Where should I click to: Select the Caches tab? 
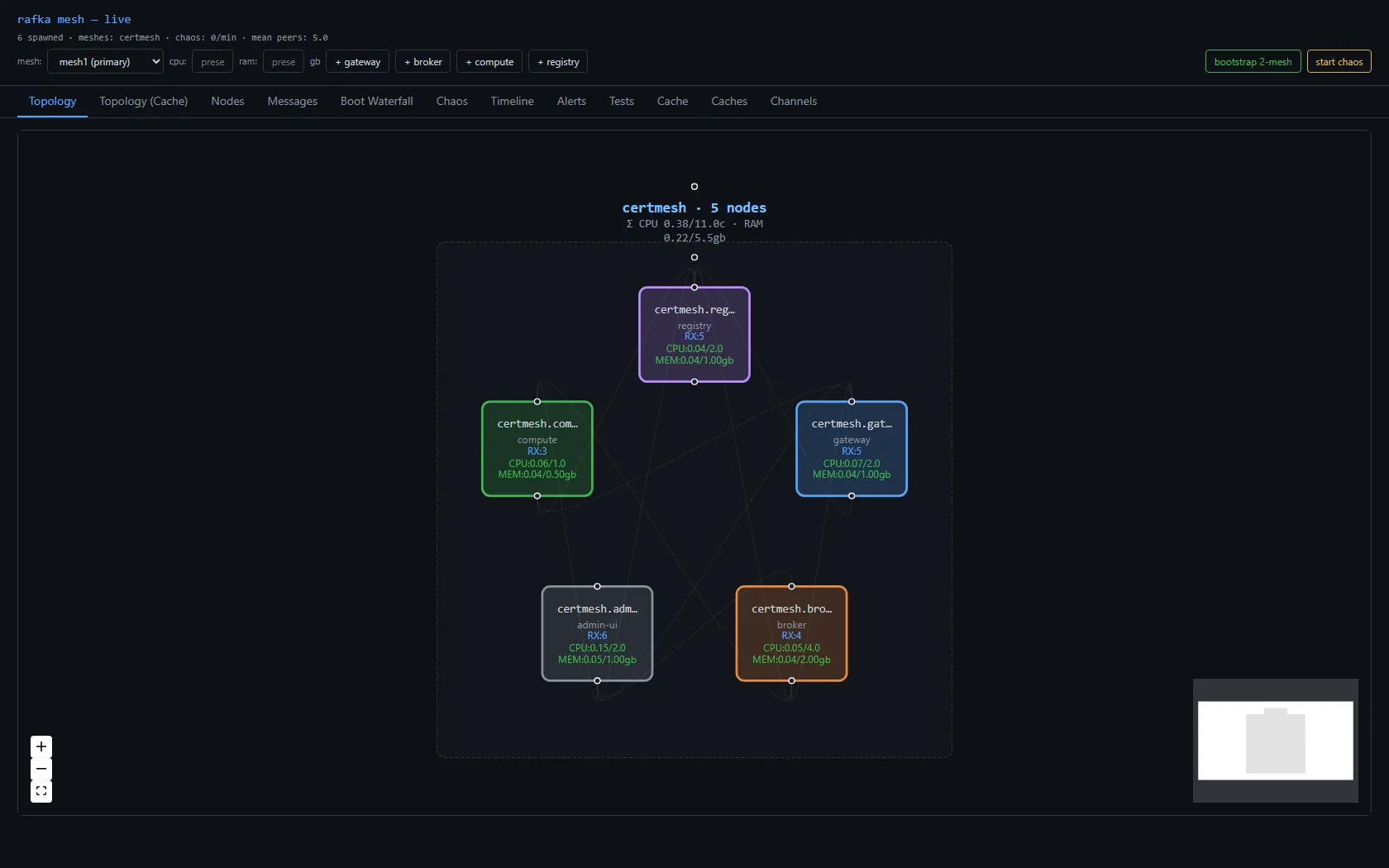(x=729, y=101)
